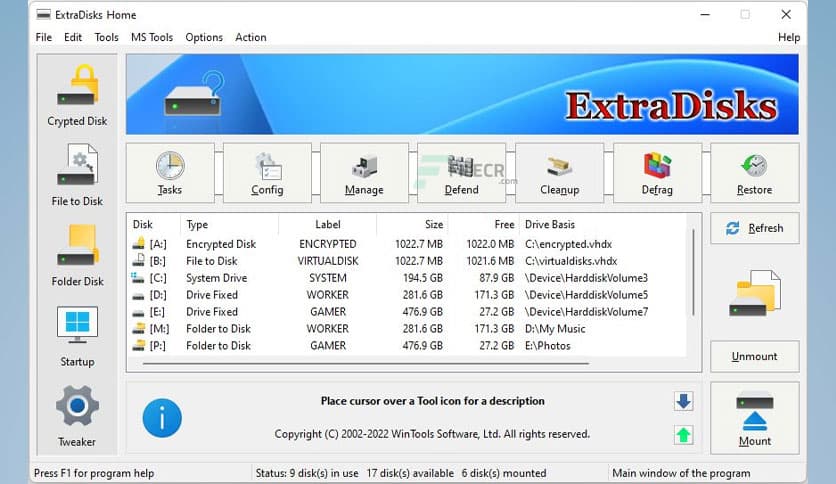Sort list by Type column header
Screen dimensions: 836x484
229,224
